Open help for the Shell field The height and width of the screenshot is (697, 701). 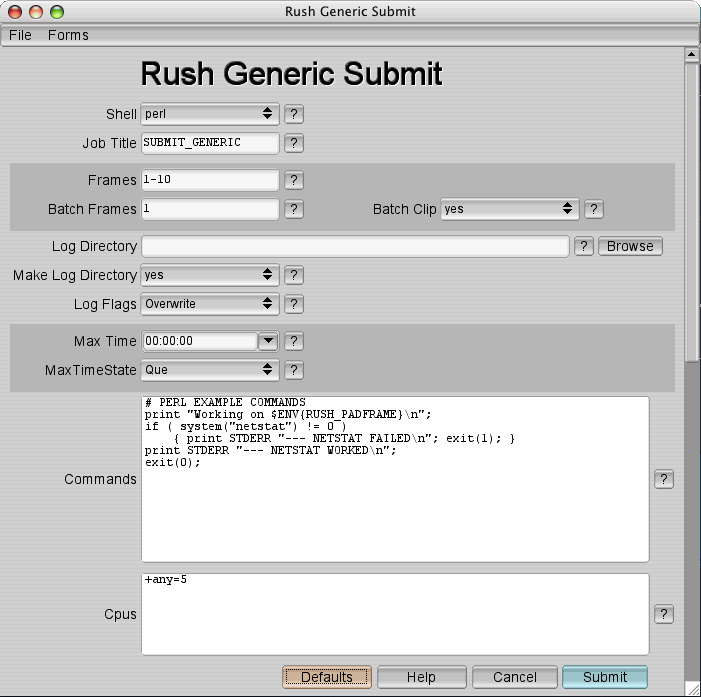pos(294,114)
